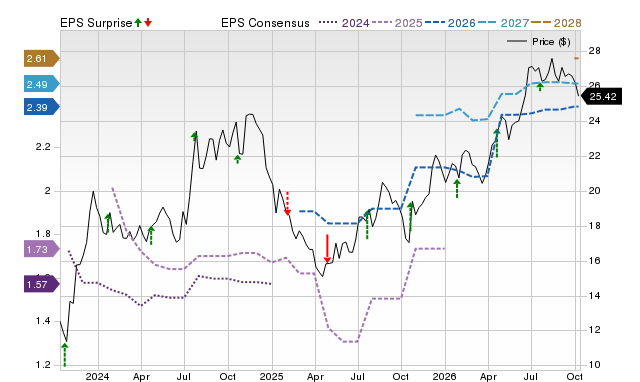Screen dimensions: 640x382
Task: Select the green EPS surprise arrow of April 2024
Action: click(151, 235)
